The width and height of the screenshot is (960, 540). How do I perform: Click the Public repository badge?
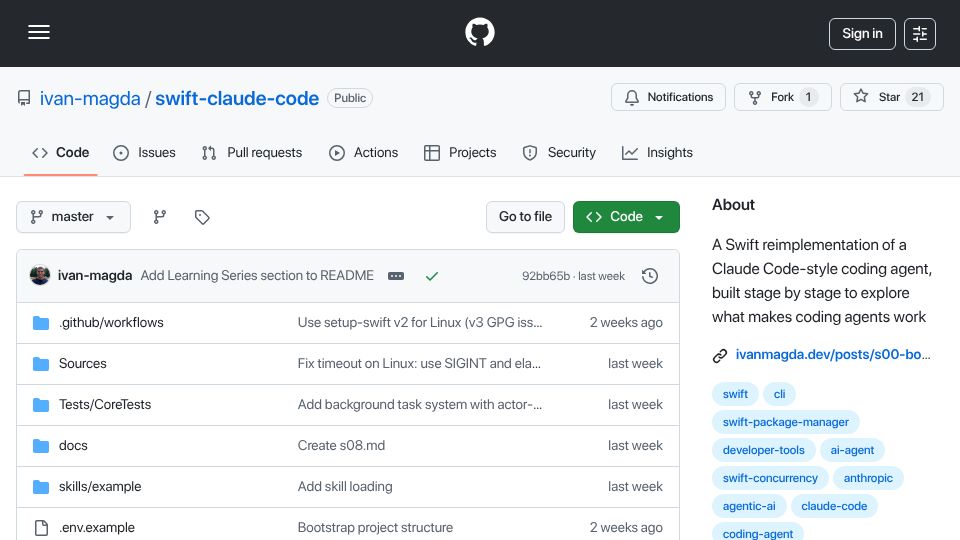350,98
